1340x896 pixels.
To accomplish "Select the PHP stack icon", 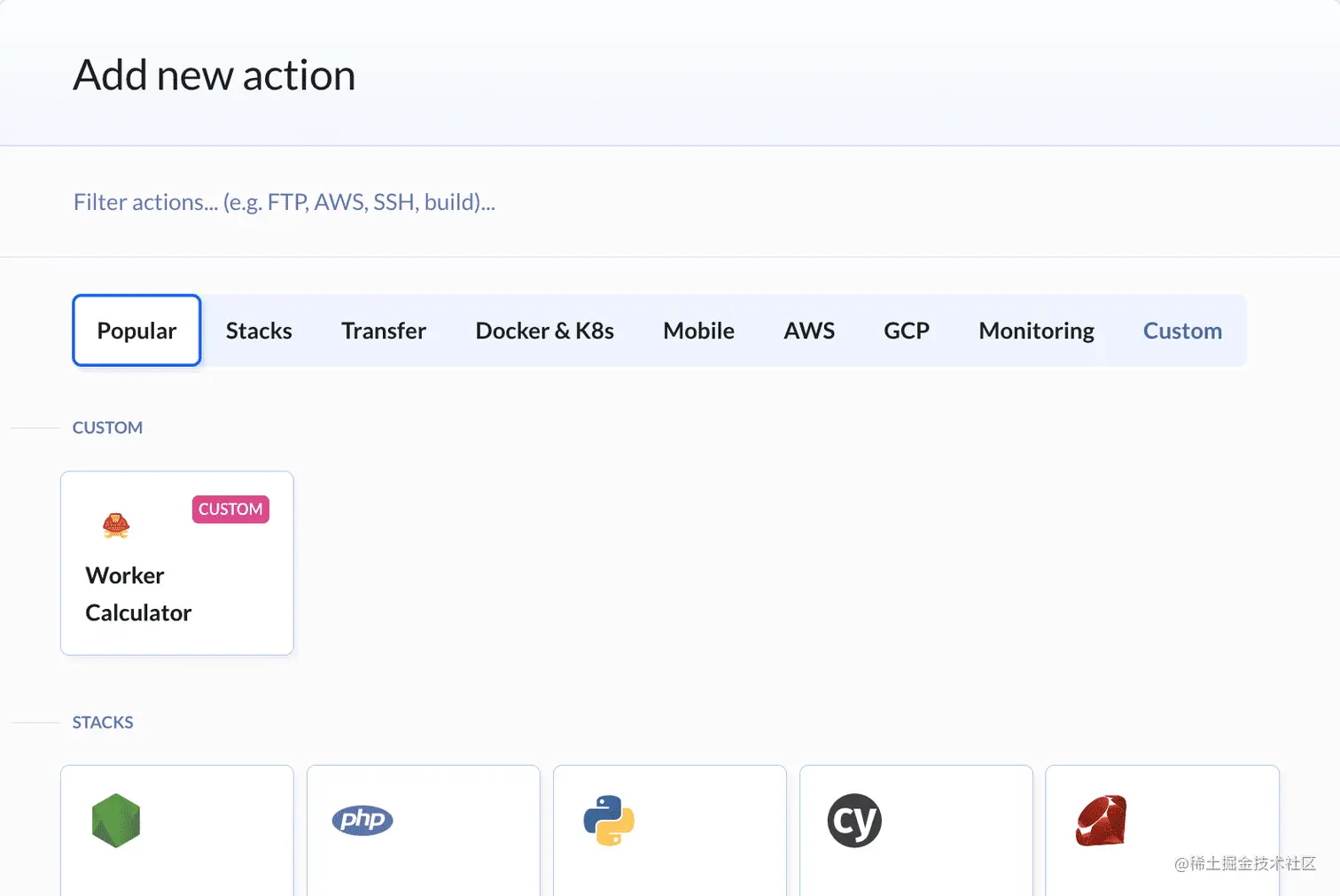I will 362,820.
